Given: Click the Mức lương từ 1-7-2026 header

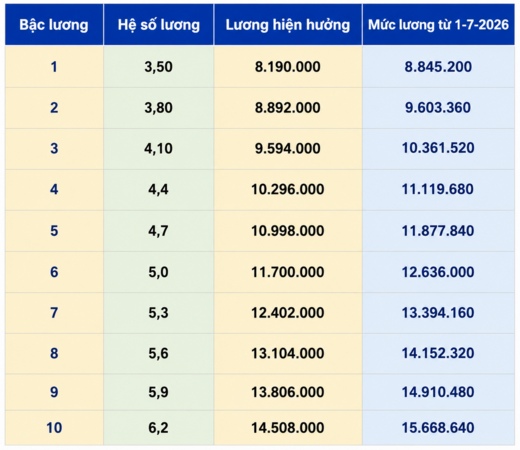Looking at the screenshot, I should pos(438,25).
